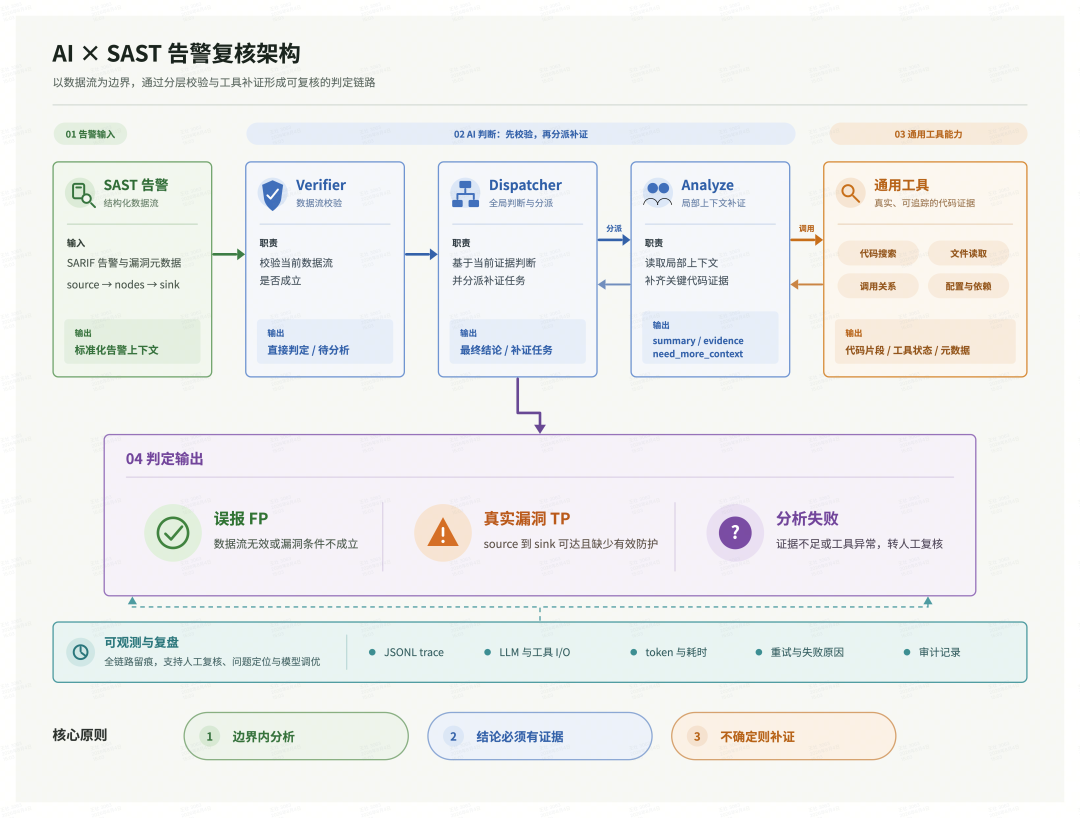
Task: Click the summary / evidence output text
Action: tap(698, 341)
